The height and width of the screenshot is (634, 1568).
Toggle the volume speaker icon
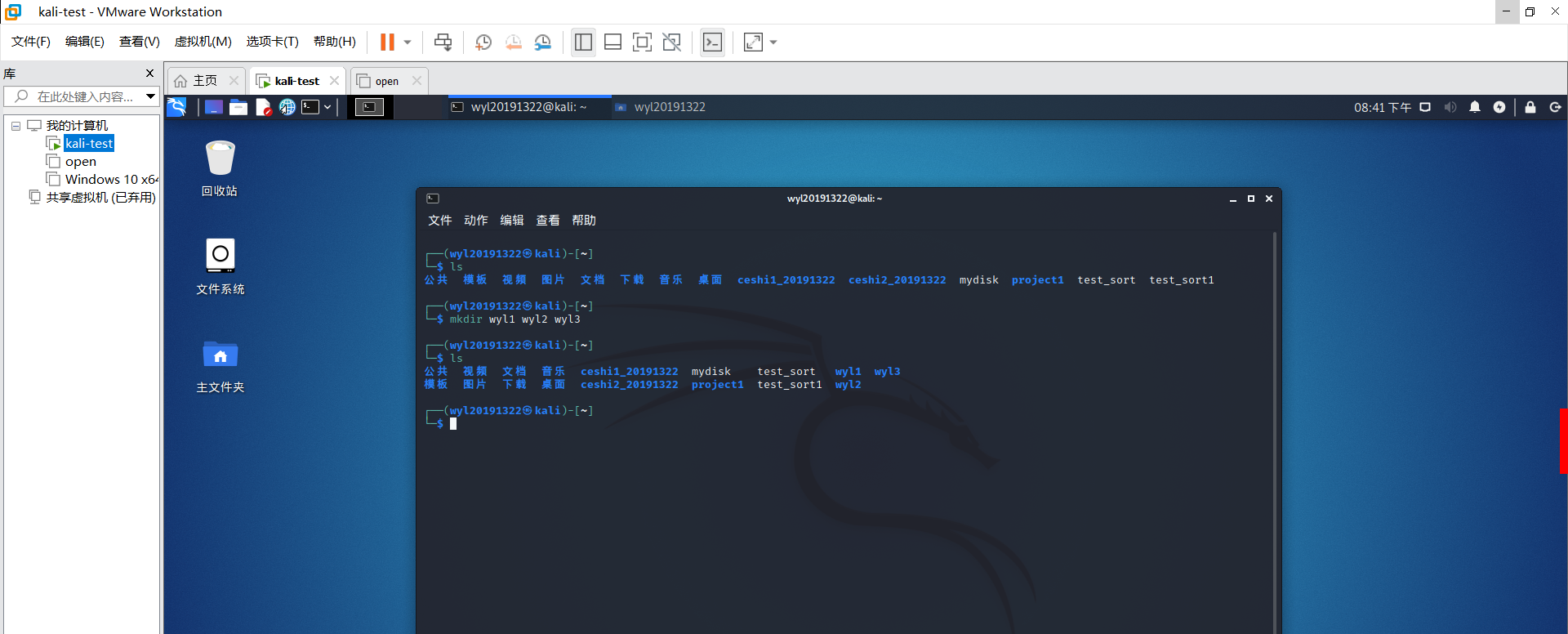pyautogui.click(x=1450, y=107)
